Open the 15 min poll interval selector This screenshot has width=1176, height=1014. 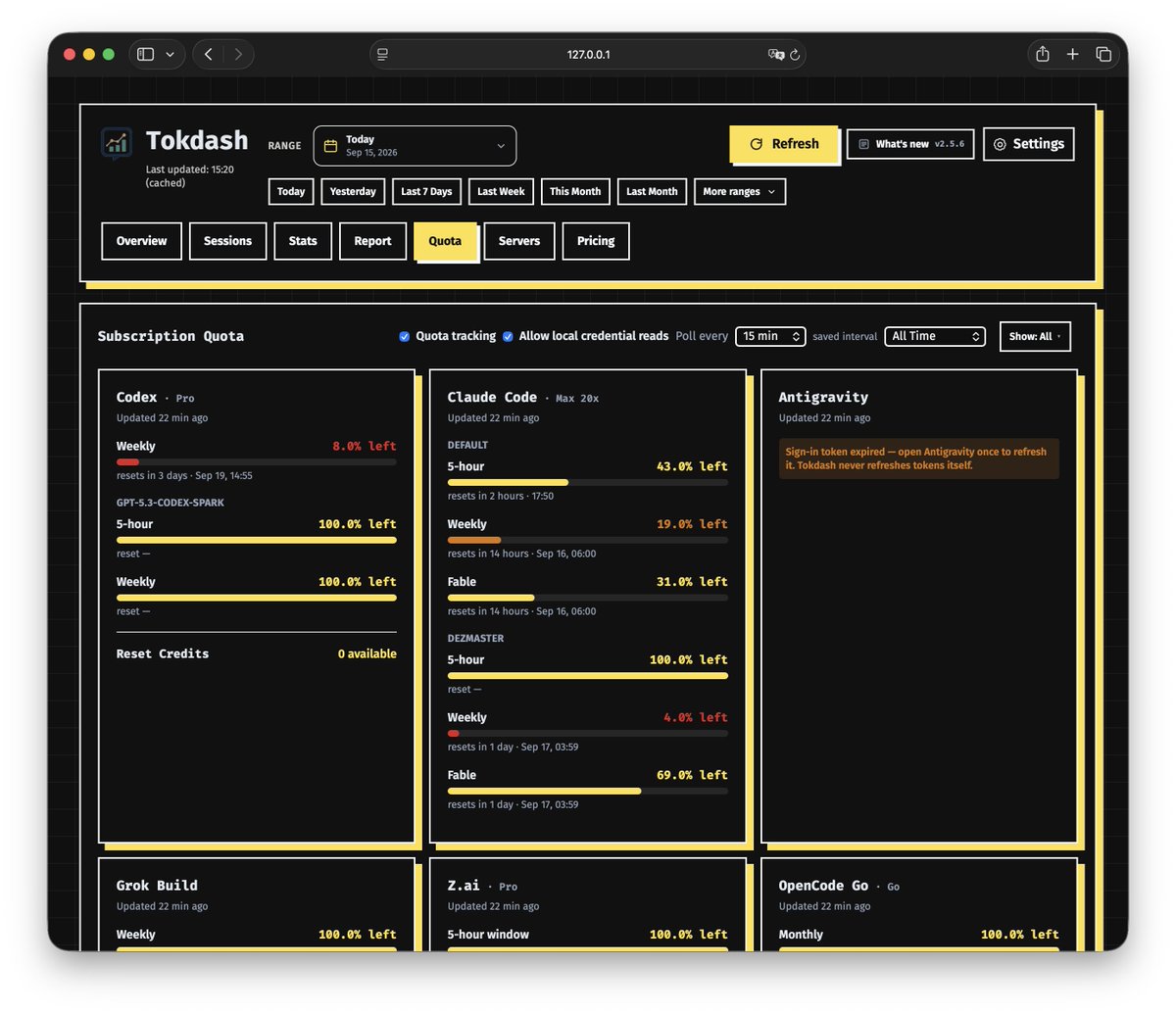(770, 336)
